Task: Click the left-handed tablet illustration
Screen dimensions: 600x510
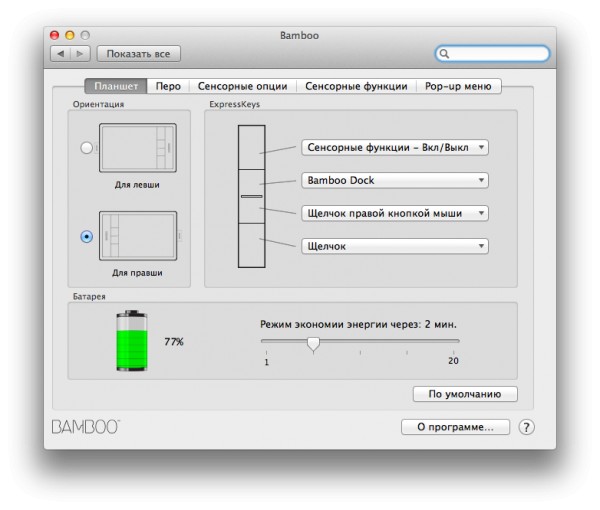Action: pyautogui.click(x=138, y=148)
